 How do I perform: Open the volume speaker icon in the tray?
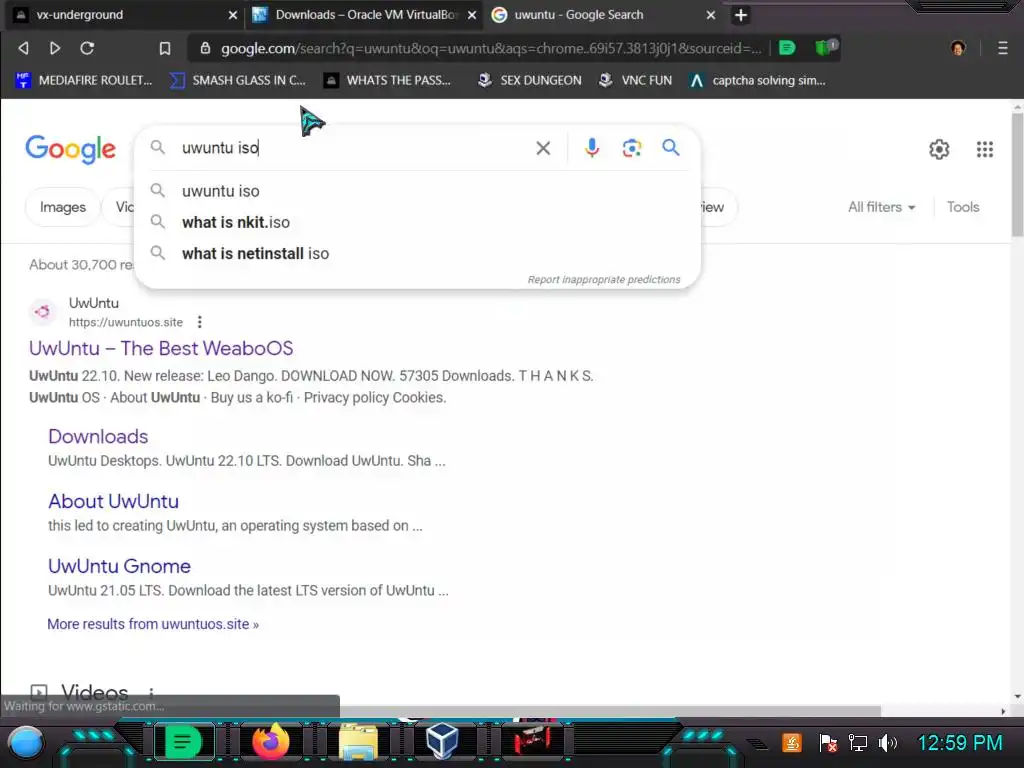click(888, 743)
